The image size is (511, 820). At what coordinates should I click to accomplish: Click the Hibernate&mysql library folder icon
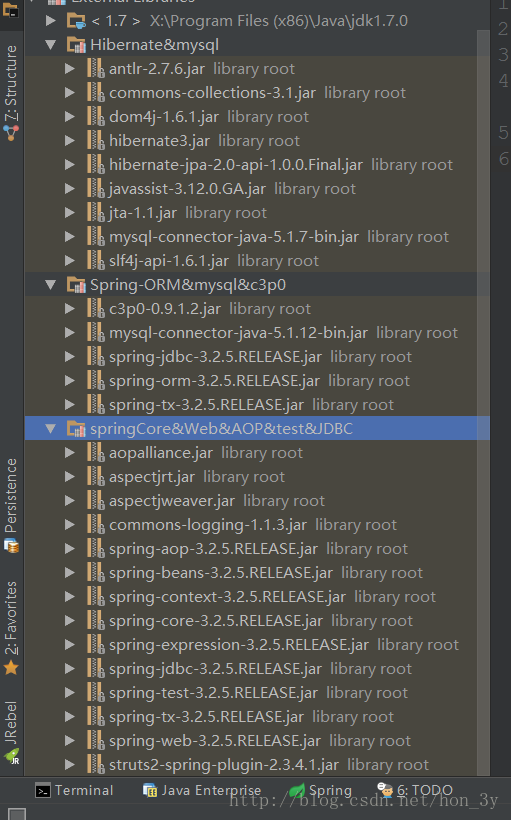(x=76, y=45)
